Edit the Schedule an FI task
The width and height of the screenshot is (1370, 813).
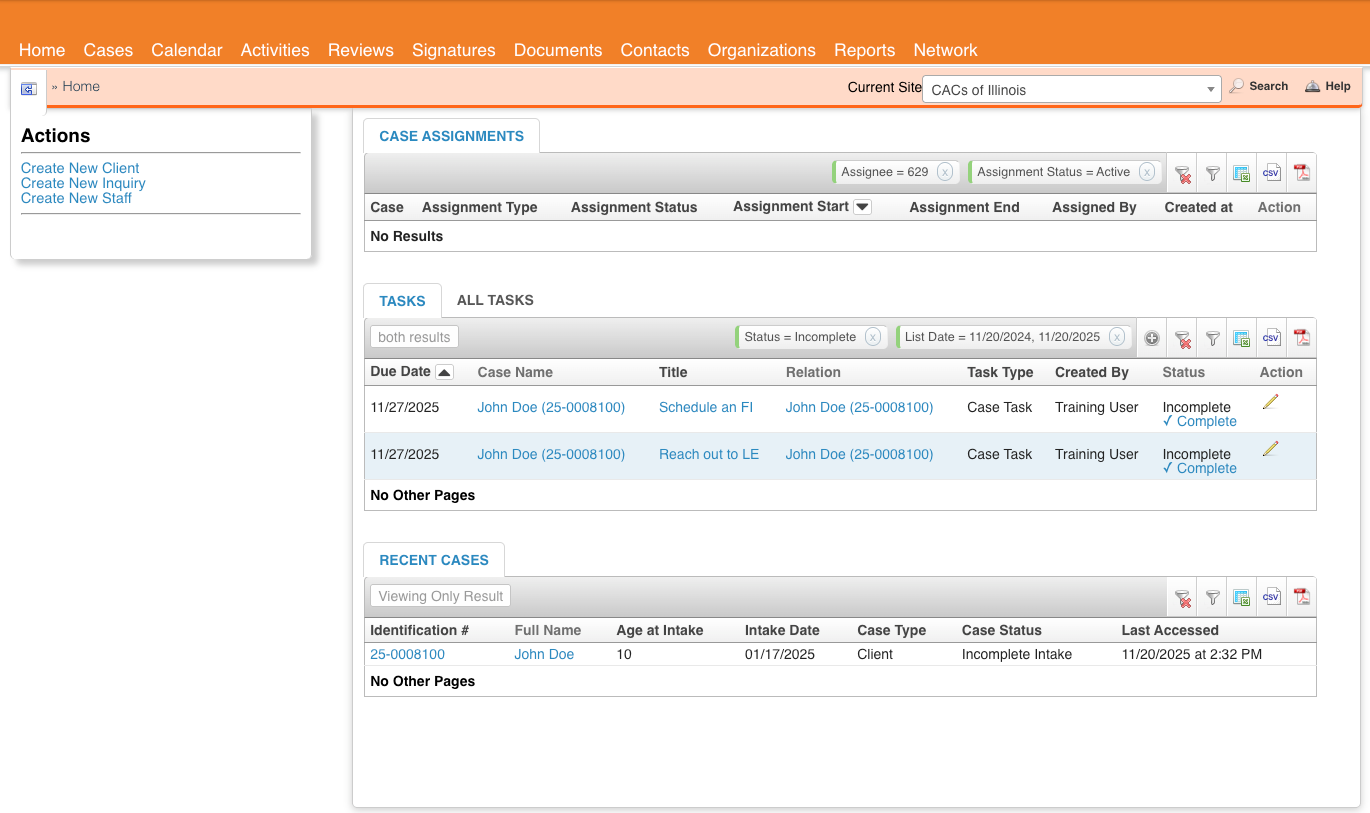tap(1270, 402)
